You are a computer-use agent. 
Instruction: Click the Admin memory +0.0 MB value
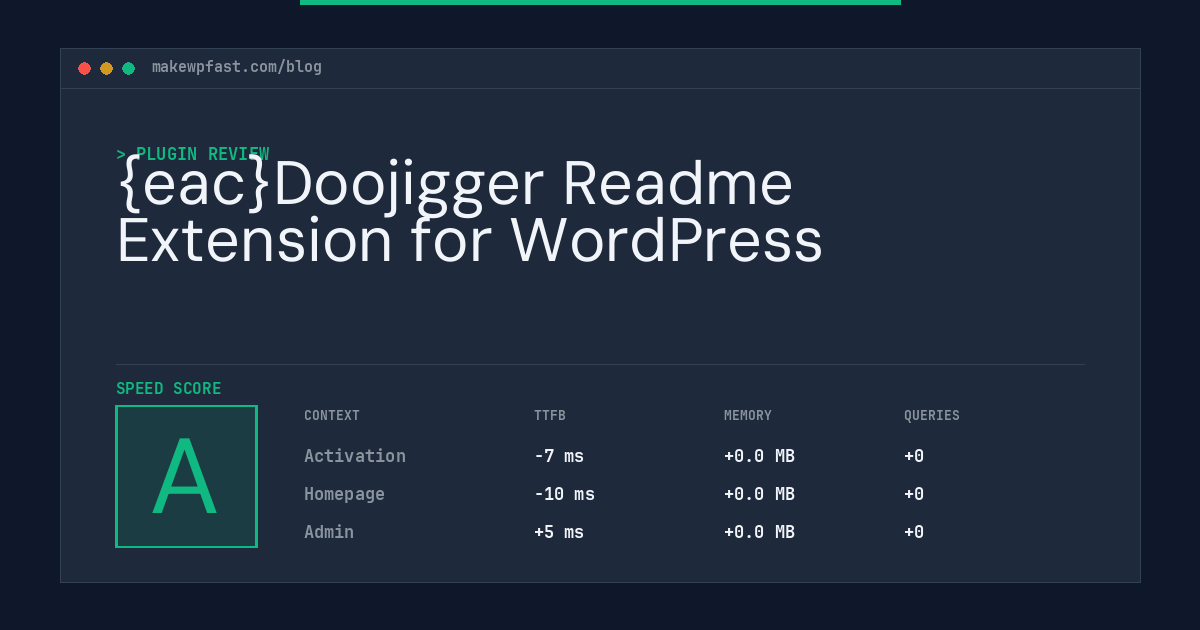click(759, 532)
